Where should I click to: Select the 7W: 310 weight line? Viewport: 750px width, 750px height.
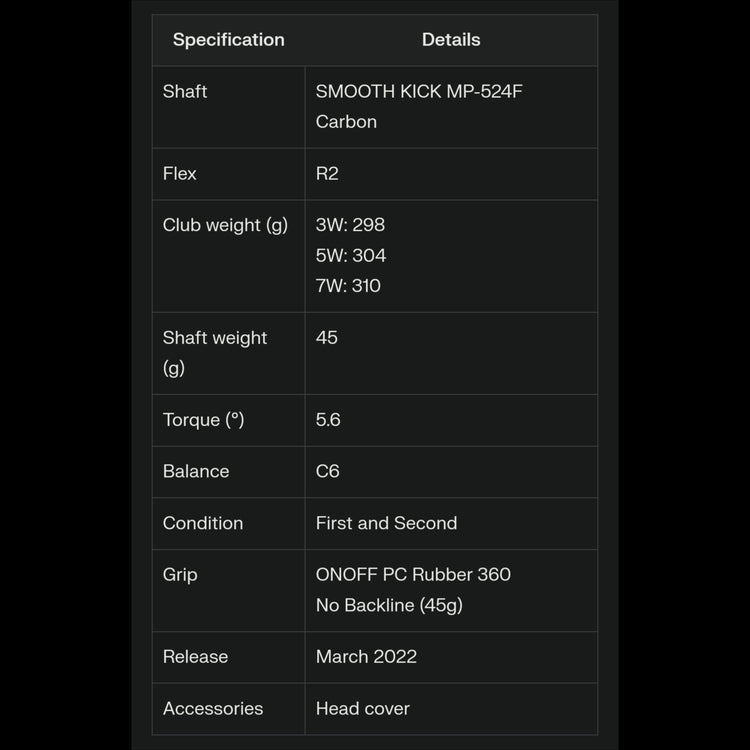tap(348, 286)
